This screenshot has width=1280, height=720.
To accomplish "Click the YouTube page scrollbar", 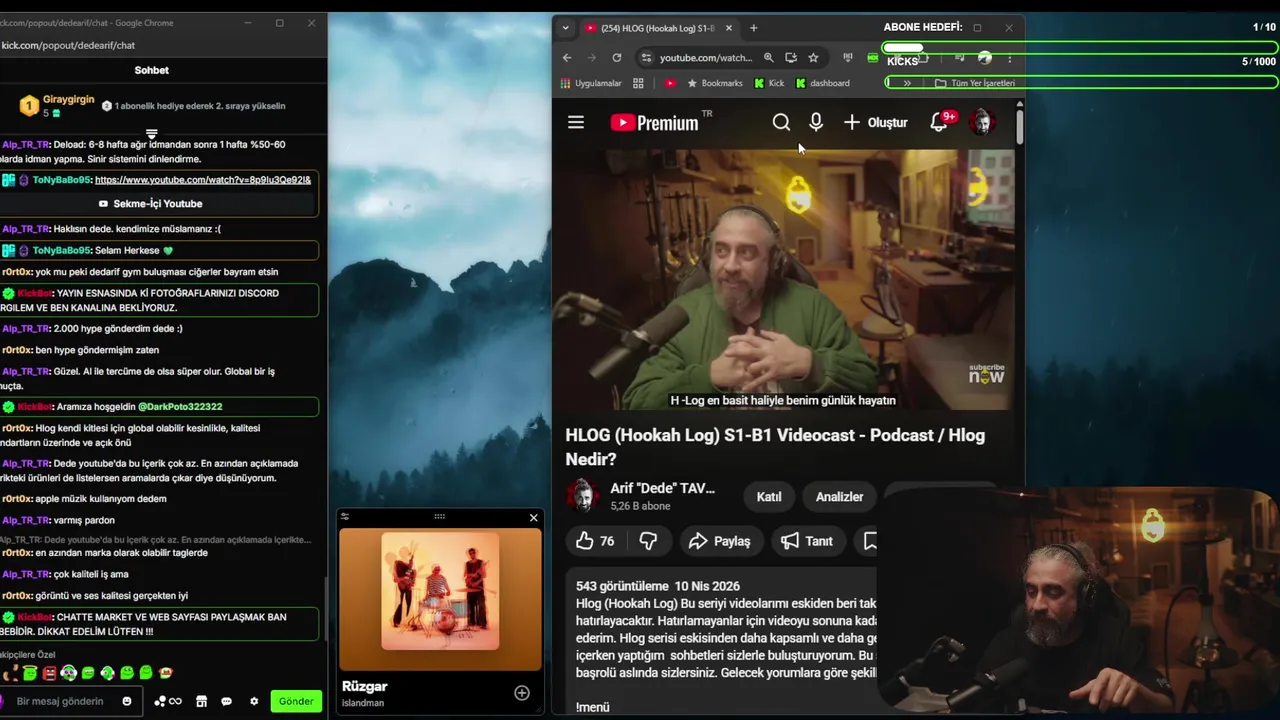I will pyautogui.click(x=1019, y=125).
